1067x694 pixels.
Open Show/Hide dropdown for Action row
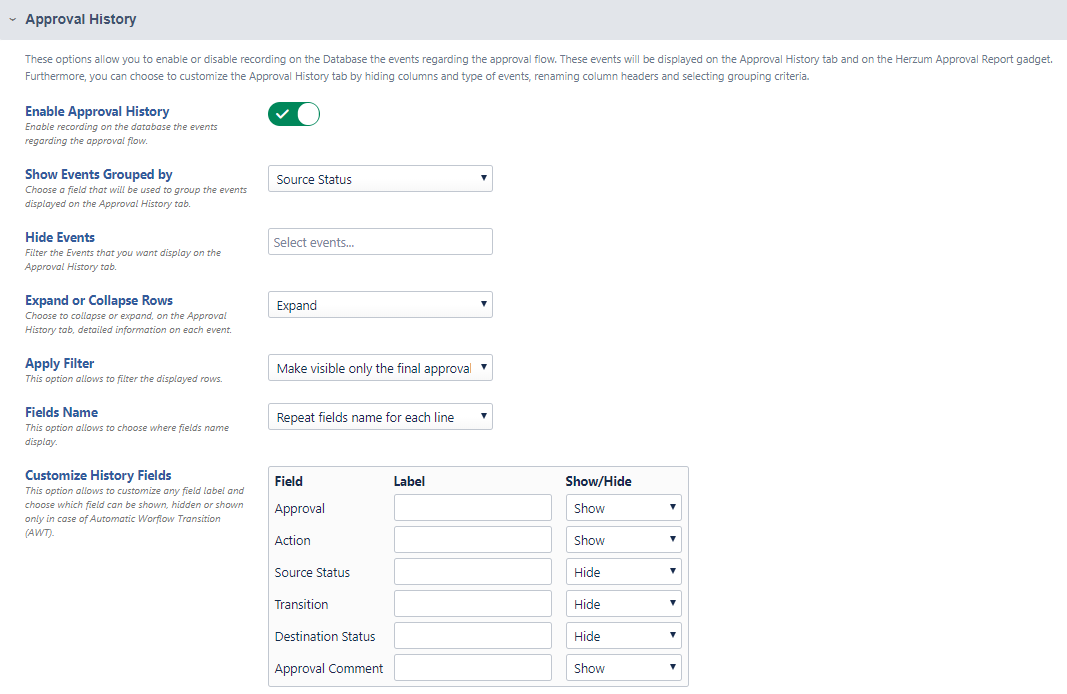623,540
